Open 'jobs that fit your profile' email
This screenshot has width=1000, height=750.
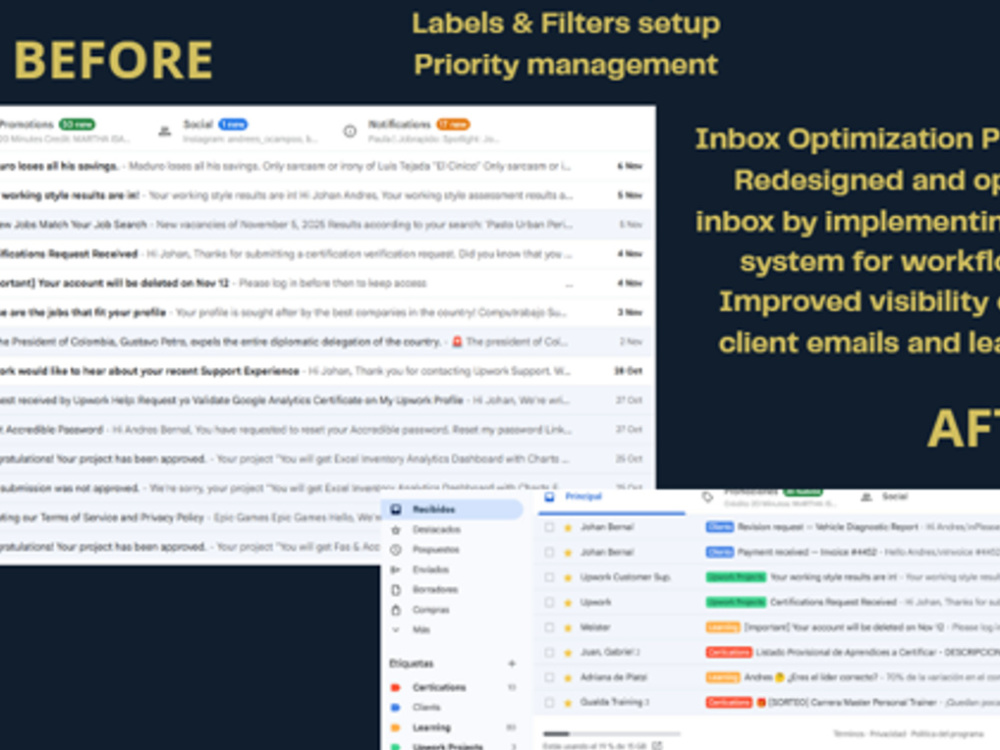[326, 312]
